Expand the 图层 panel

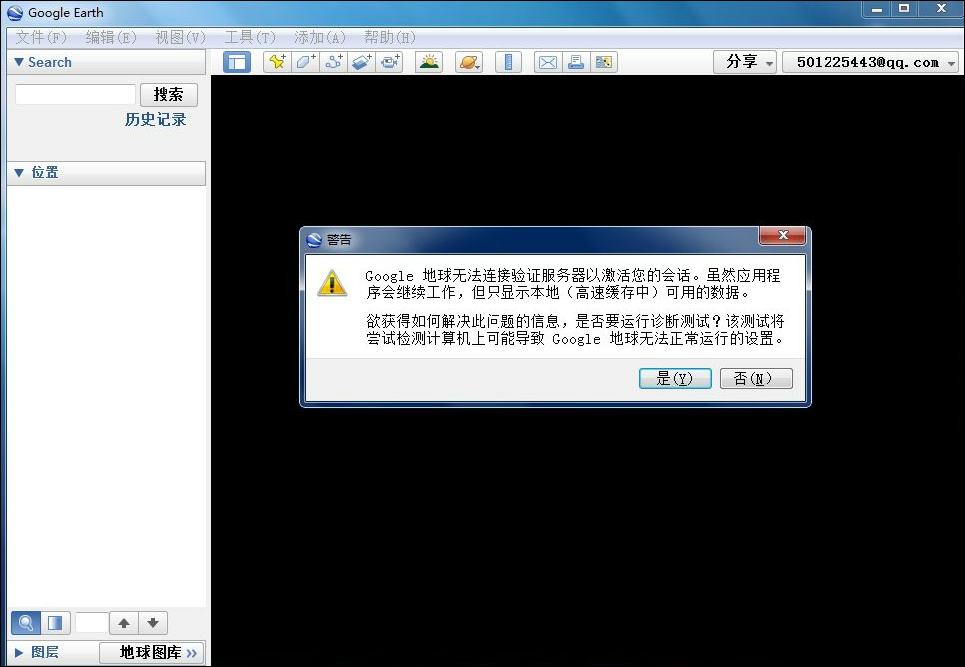[x=19, y=652]
